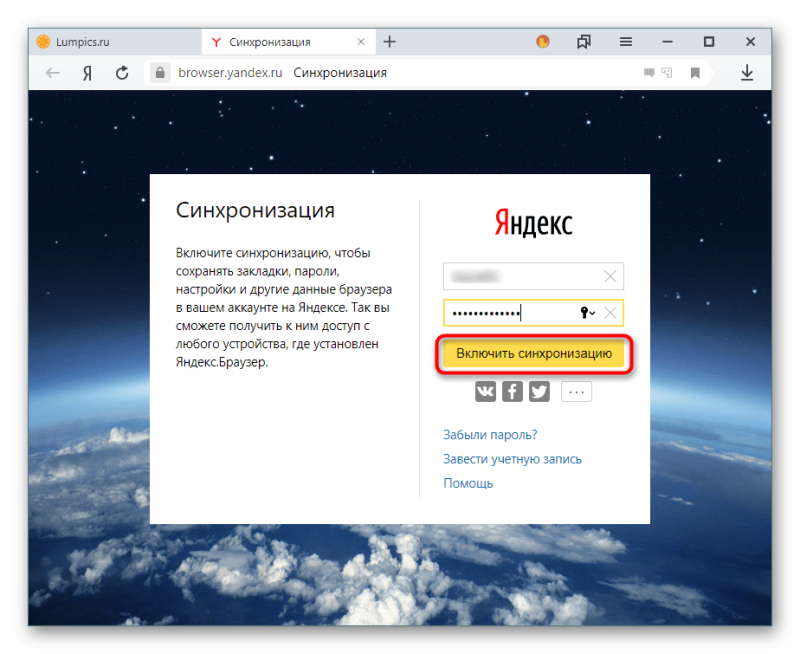Image resolution: width=800 pixels, height=654 pixels.
Task: Show site security lock info
Action: point(160,72)
